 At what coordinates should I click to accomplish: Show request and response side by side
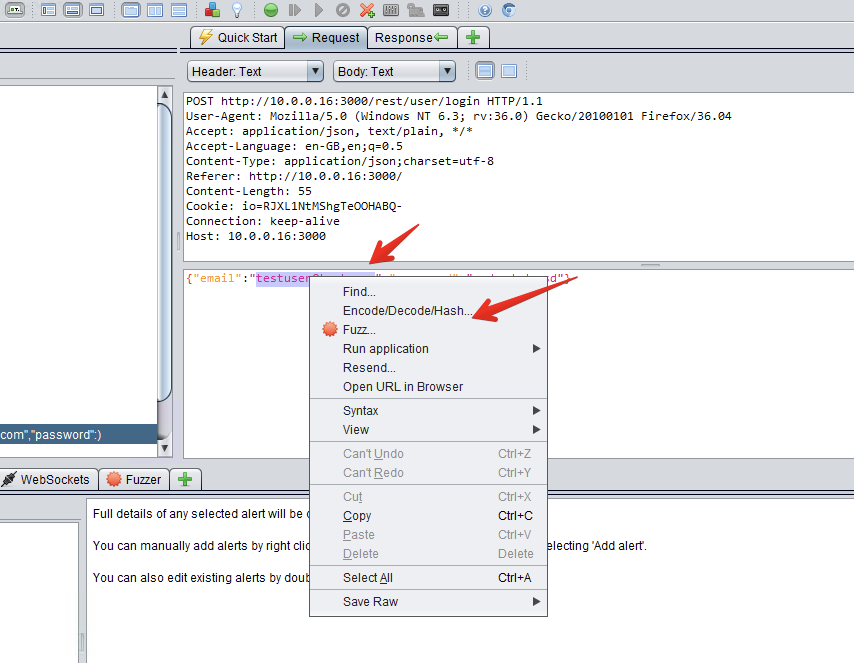click(155, 10)
